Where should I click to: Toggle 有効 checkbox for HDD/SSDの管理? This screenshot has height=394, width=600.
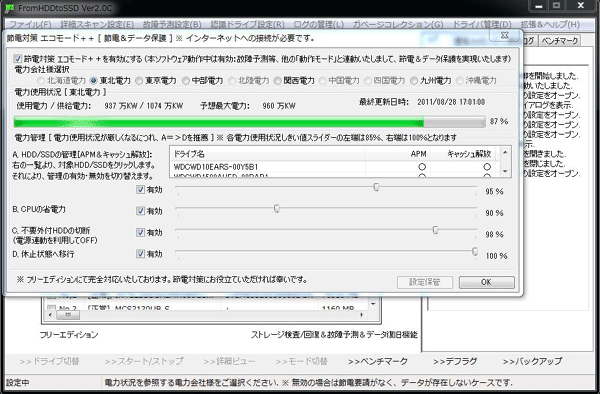click(x=140, y=190)
